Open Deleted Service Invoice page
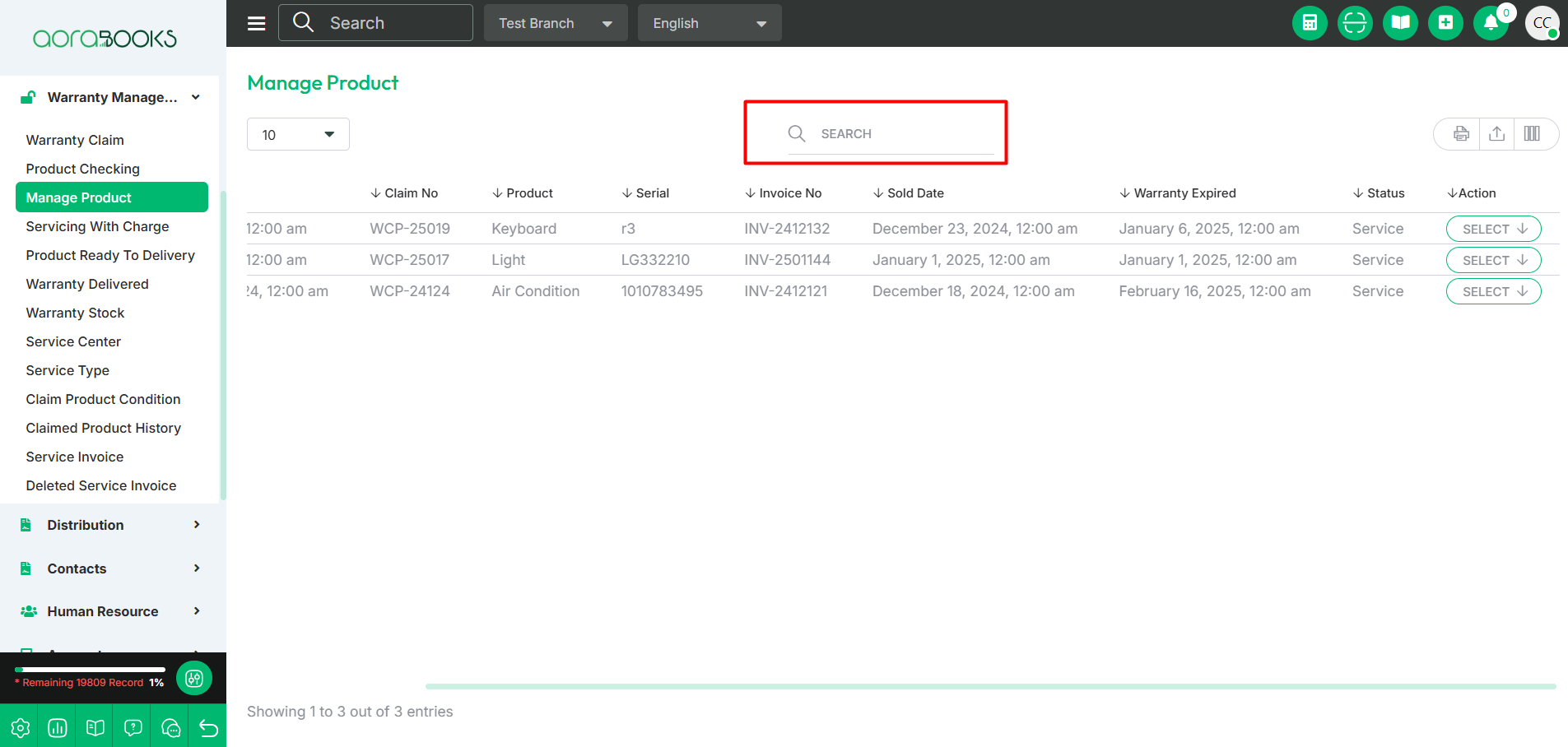Image resolution: width=1568 pixels, height=747 pixels. (x=100, y=485)
